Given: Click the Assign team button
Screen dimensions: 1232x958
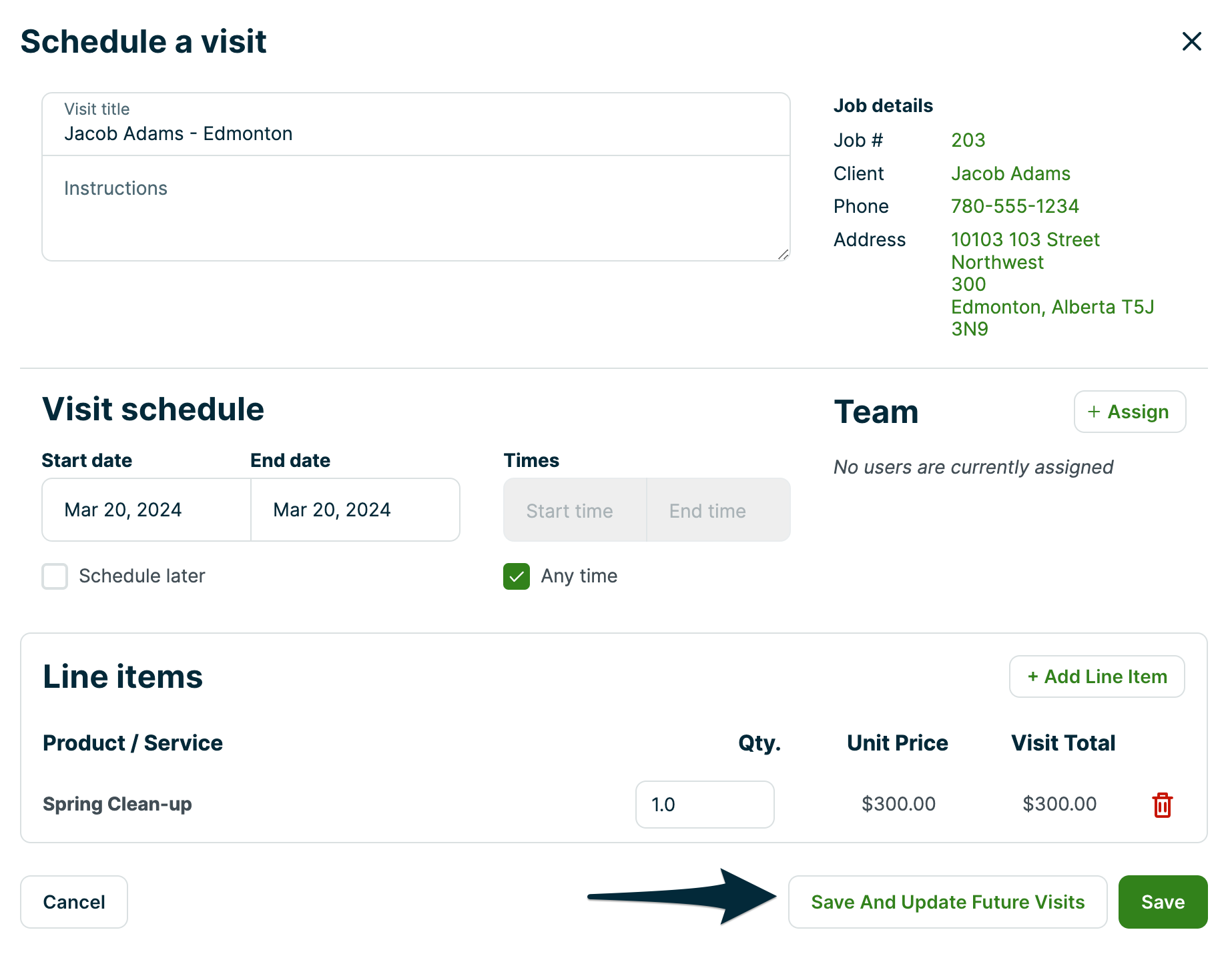Looking at the screenshot, I should (x=1129, y=412).
